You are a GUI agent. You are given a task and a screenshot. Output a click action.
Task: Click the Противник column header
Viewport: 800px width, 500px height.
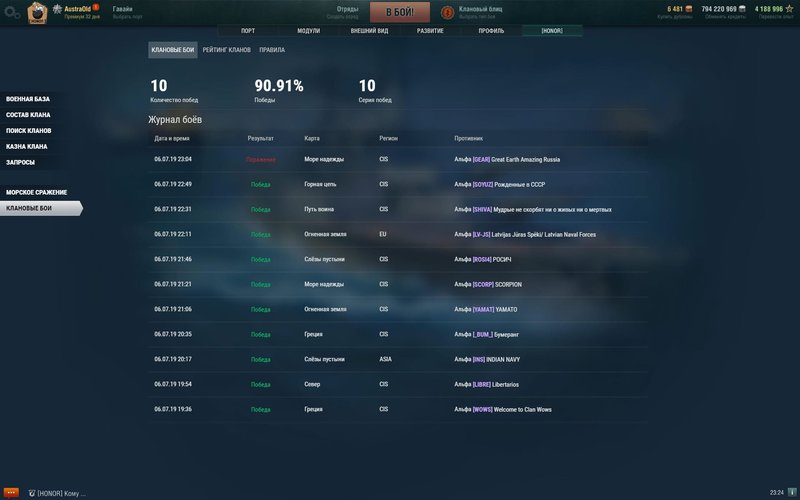[468, 138]
